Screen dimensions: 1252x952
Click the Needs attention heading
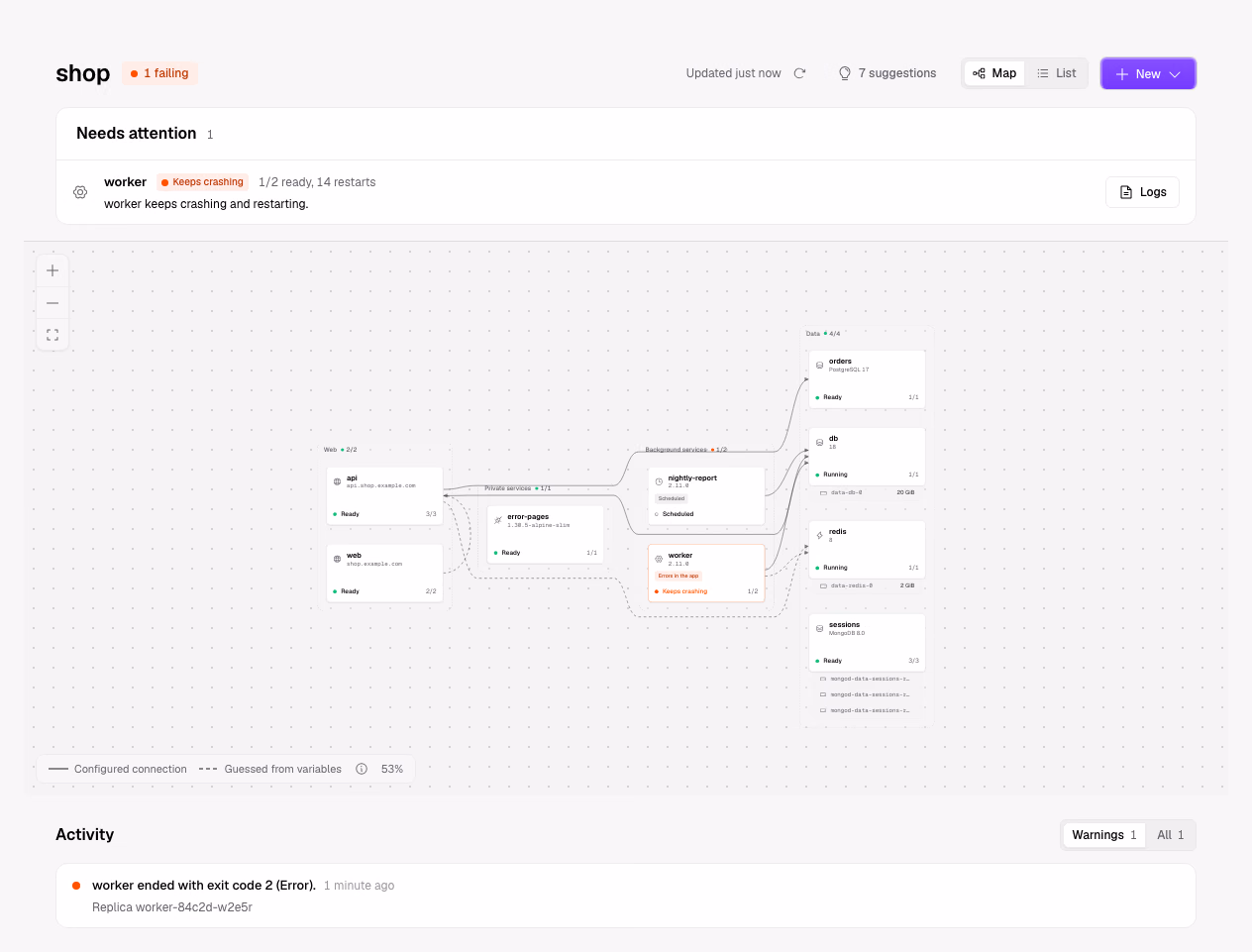(x=136, y=133)
